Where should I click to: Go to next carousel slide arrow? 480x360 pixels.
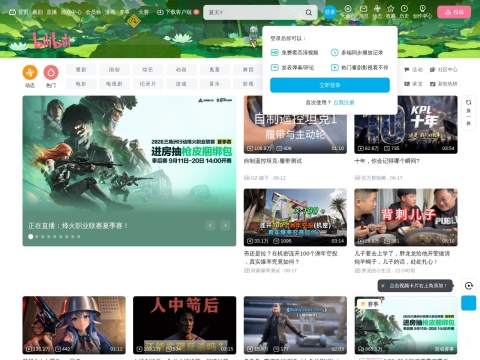[226, 226]
